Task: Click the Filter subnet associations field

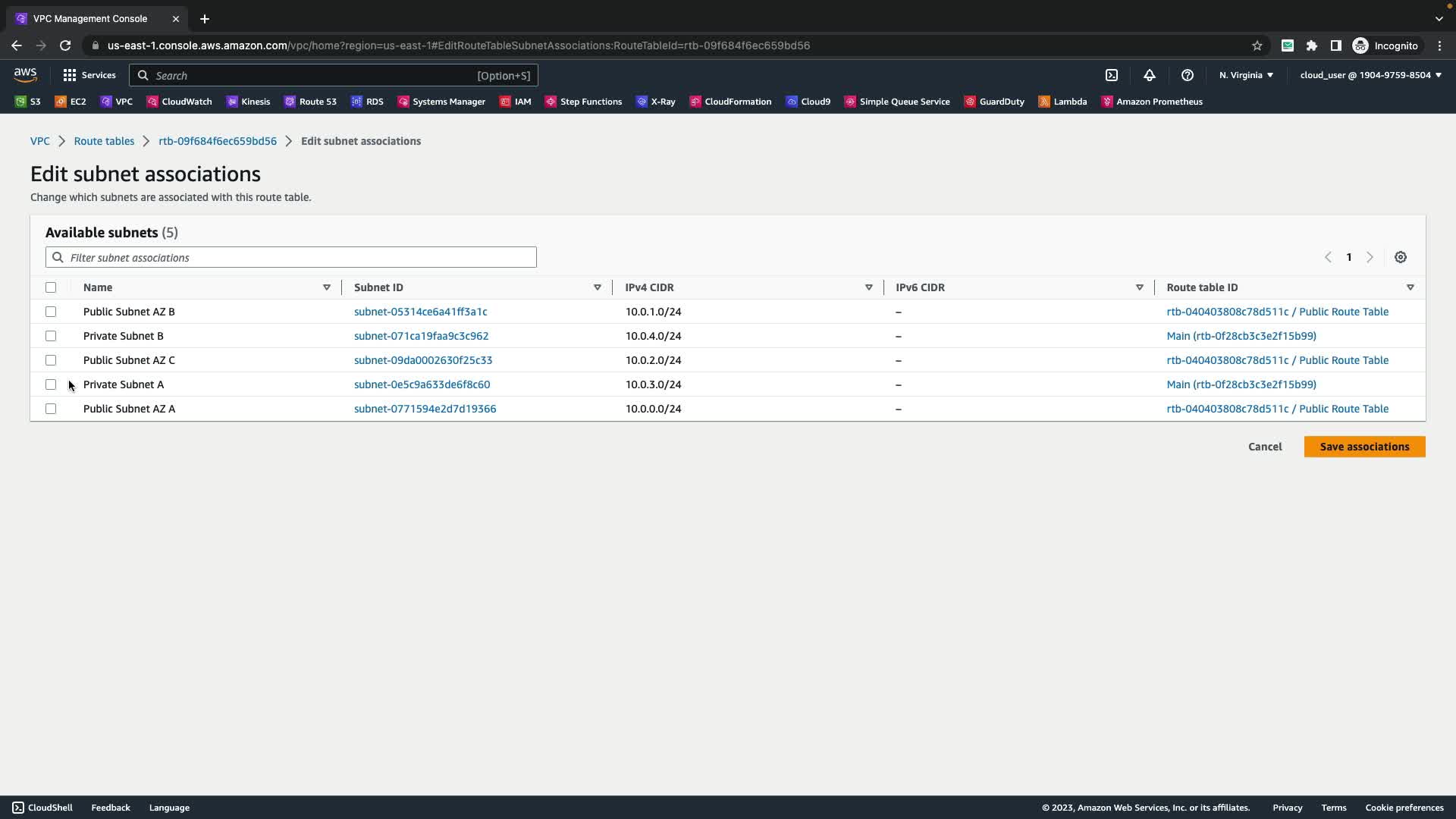Action: (x=291, y=257)
